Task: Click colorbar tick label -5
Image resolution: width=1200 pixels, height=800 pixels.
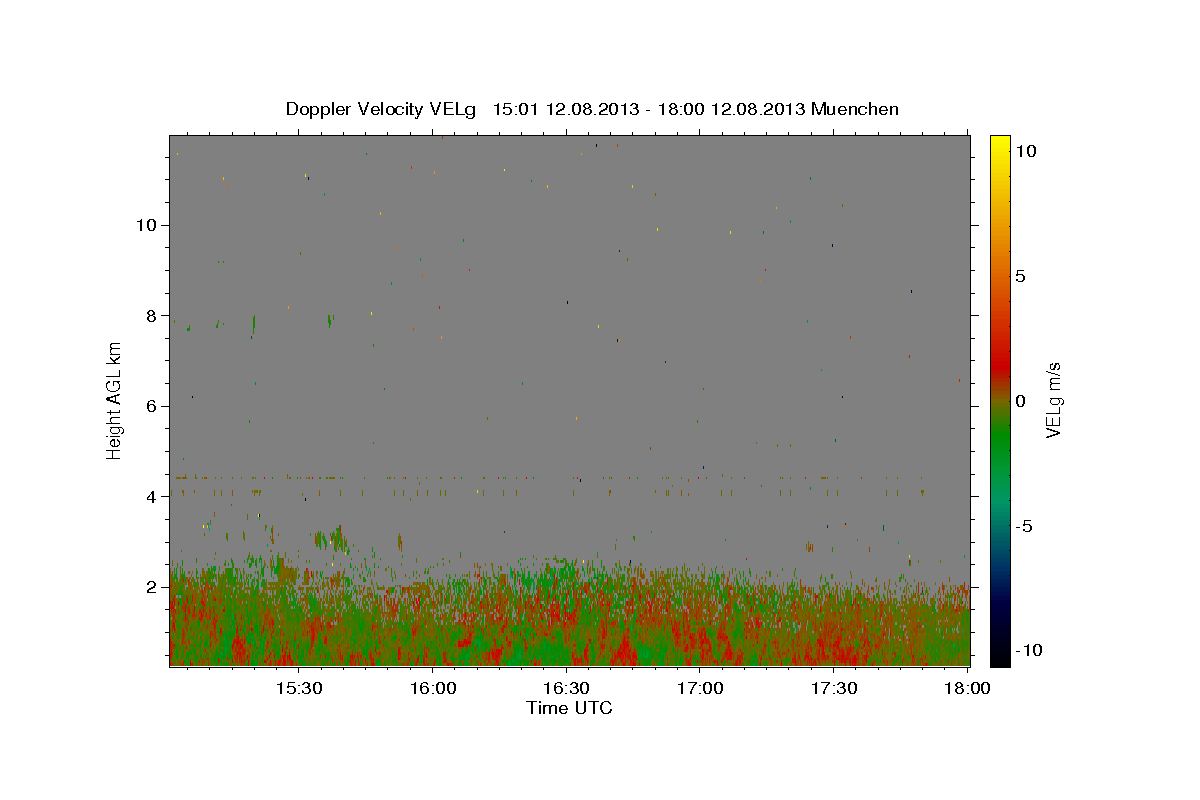Action: coord(1023,526)
